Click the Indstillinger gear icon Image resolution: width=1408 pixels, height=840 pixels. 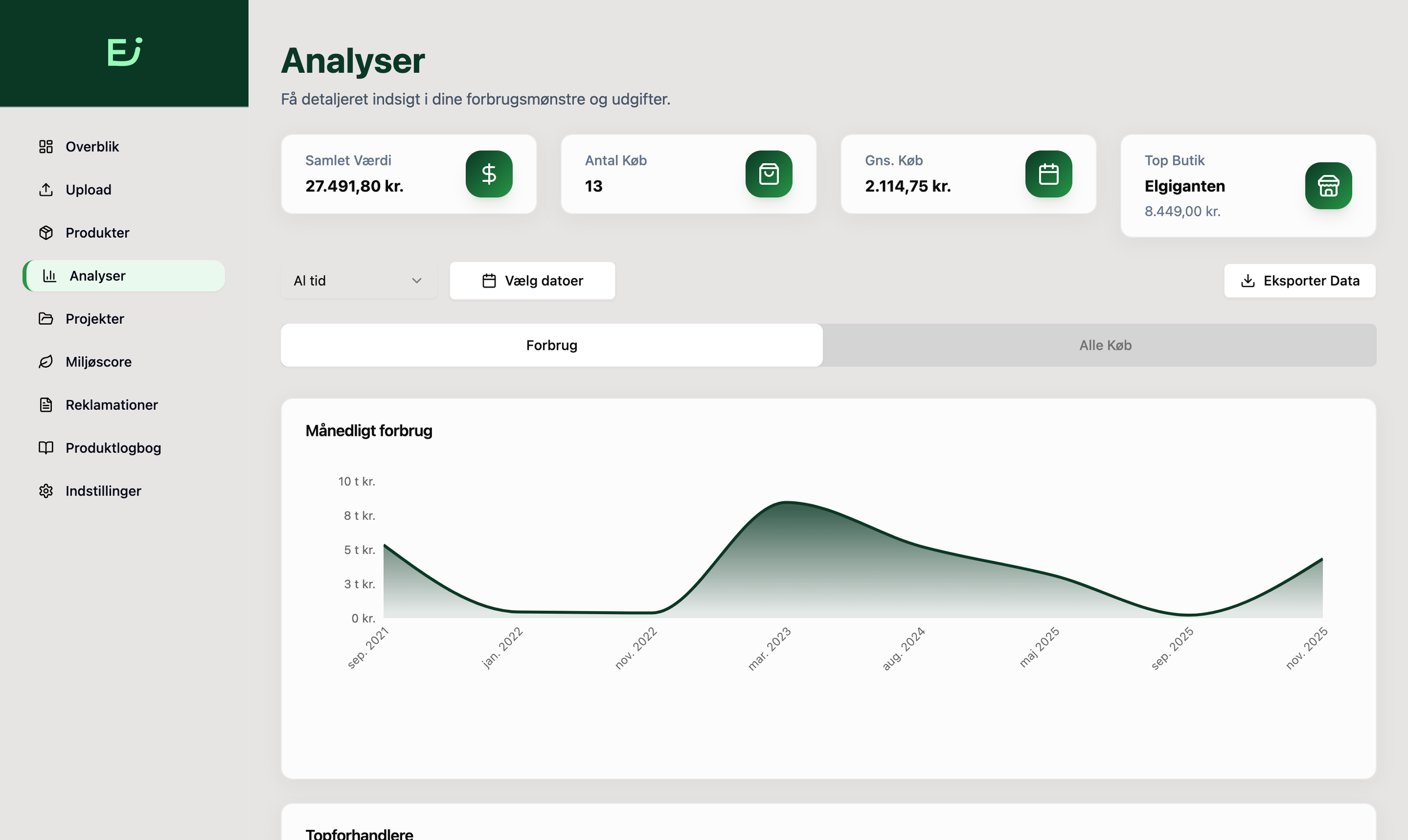(x=46, y=491)
